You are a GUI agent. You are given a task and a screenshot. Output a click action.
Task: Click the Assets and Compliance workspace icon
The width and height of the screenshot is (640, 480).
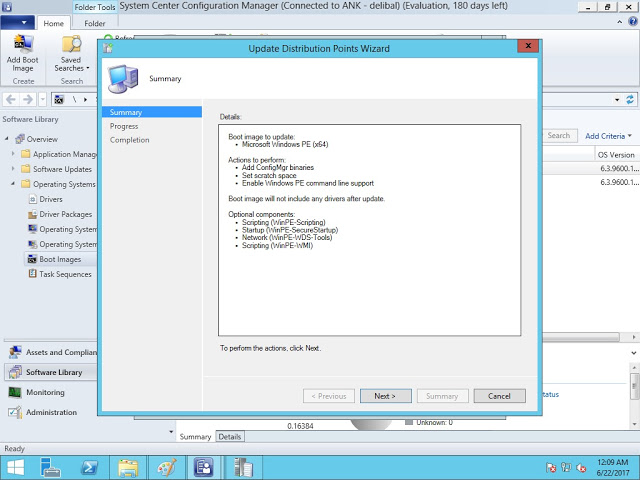pyautogui.click(x=15, y=352)
